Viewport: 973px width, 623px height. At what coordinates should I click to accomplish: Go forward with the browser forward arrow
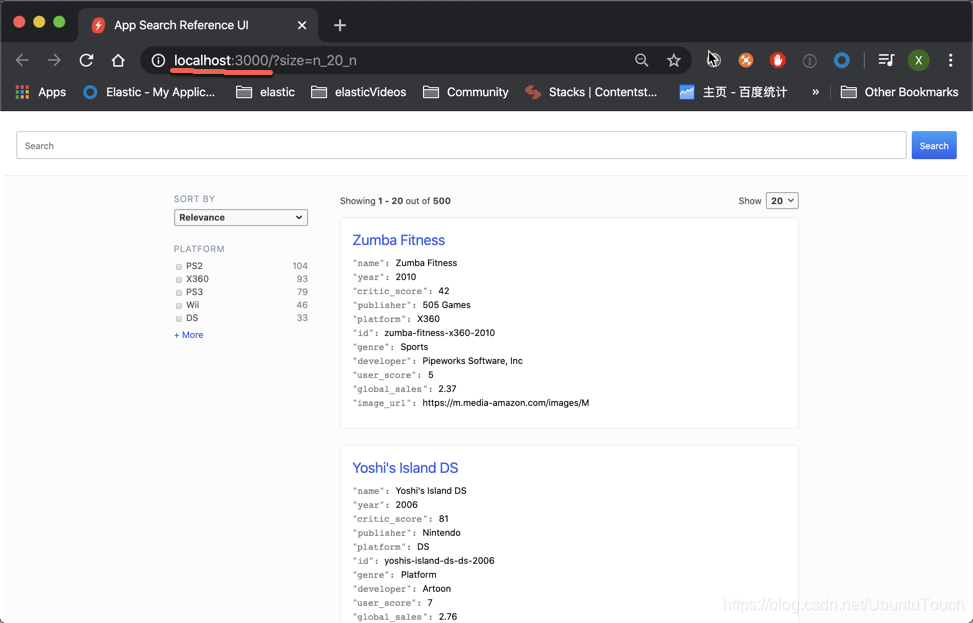point(55,60)
